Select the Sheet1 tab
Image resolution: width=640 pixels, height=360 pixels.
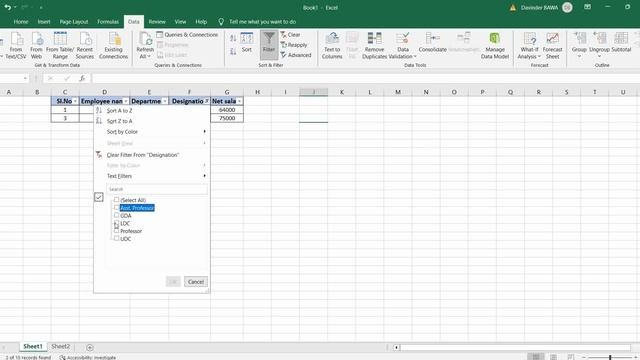33,347
